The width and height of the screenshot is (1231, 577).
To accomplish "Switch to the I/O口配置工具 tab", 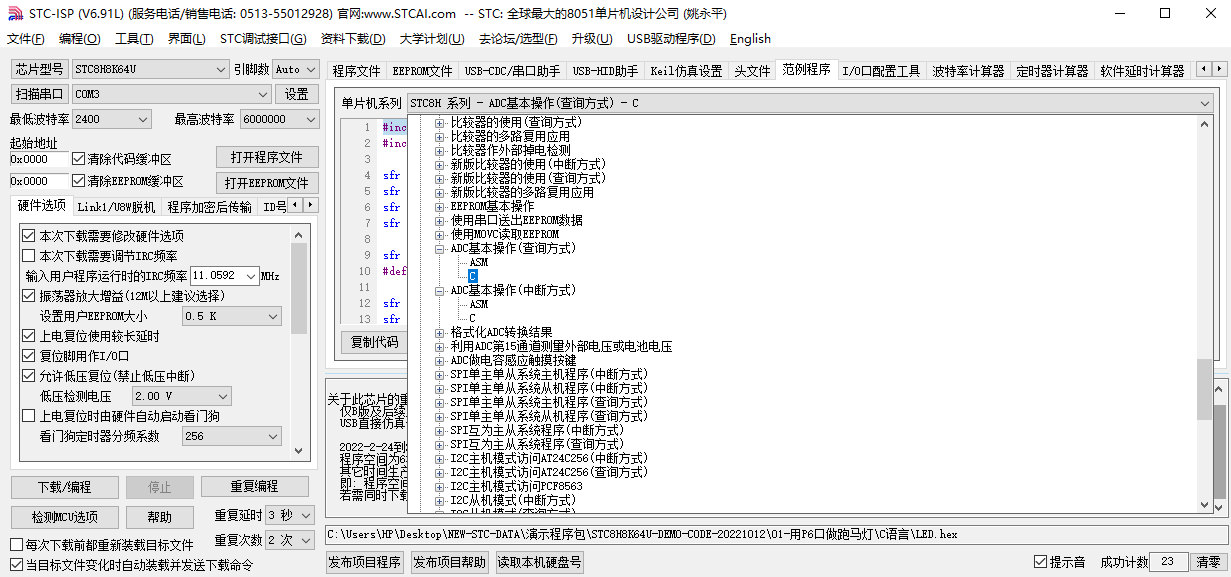I will 880,71.
